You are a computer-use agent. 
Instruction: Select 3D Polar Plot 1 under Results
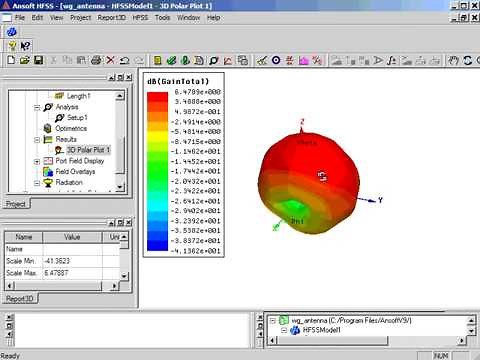click(88, 150)
